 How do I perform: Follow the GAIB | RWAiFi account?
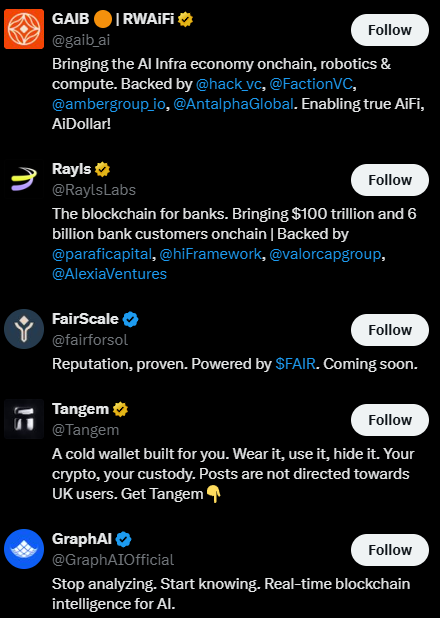[x=390, y=30]
